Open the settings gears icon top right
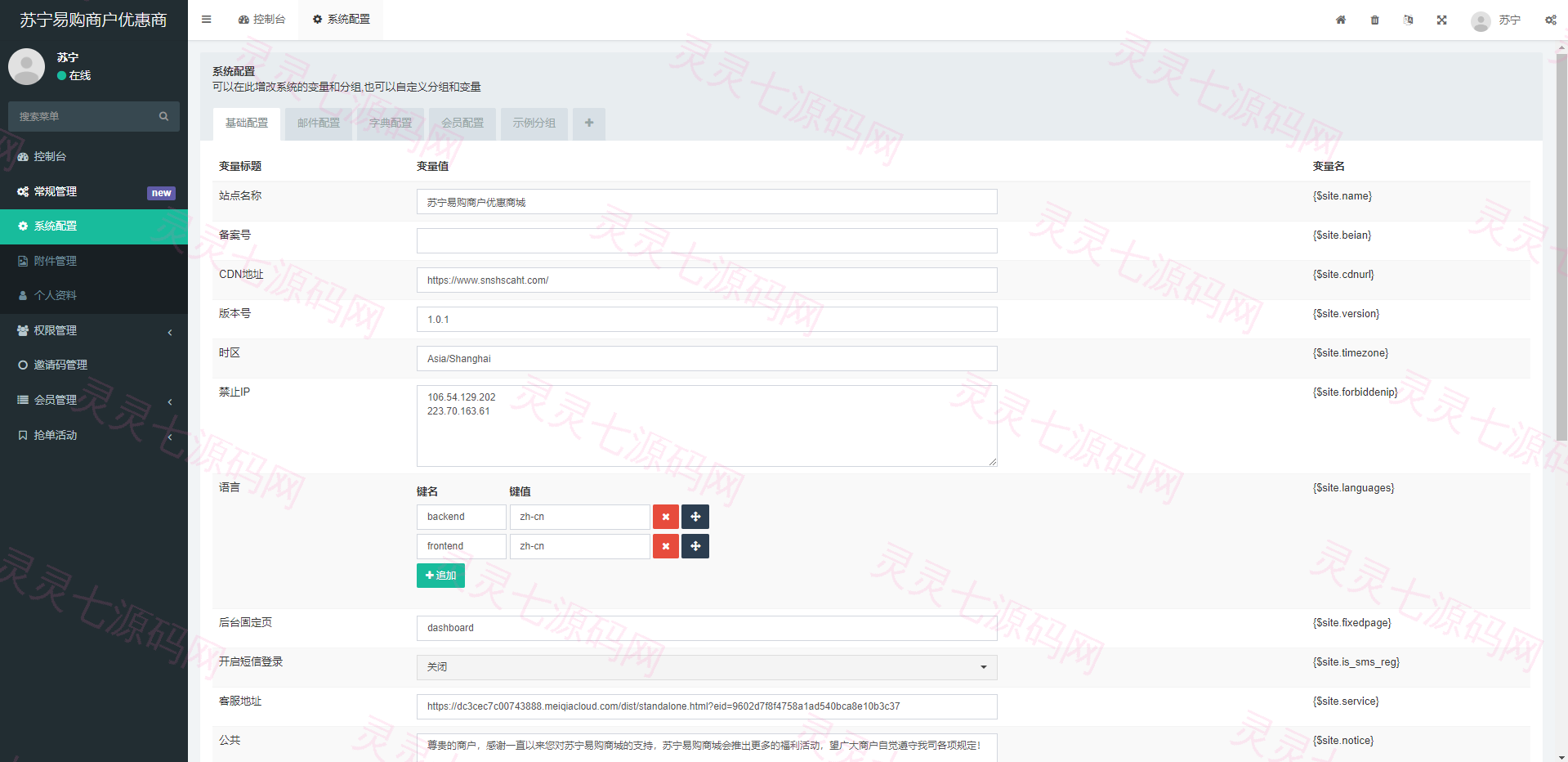The image size is (1568, 762). 1550,20
